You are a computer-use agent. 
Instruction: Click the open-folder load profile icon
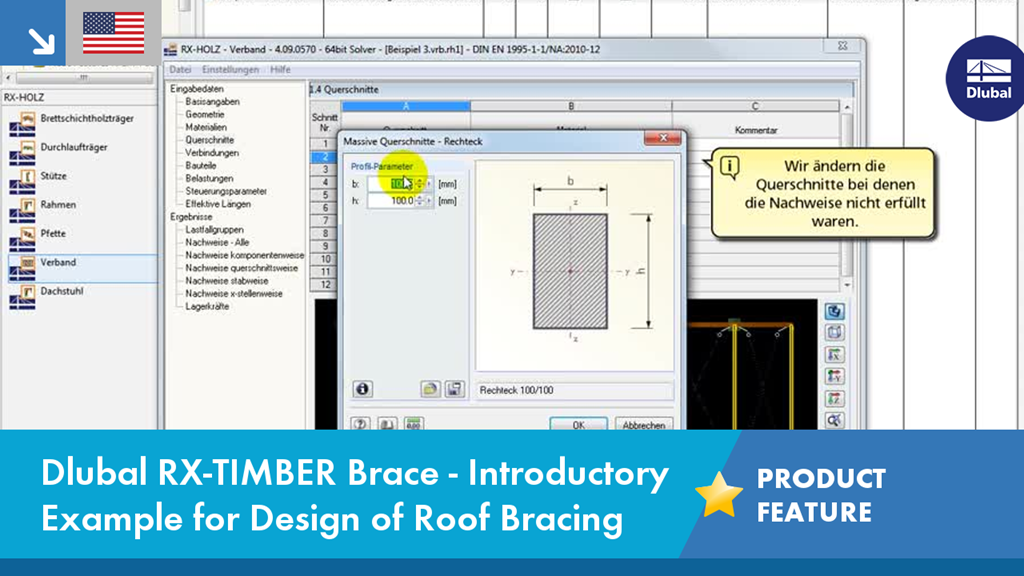[x=430, y=389]
